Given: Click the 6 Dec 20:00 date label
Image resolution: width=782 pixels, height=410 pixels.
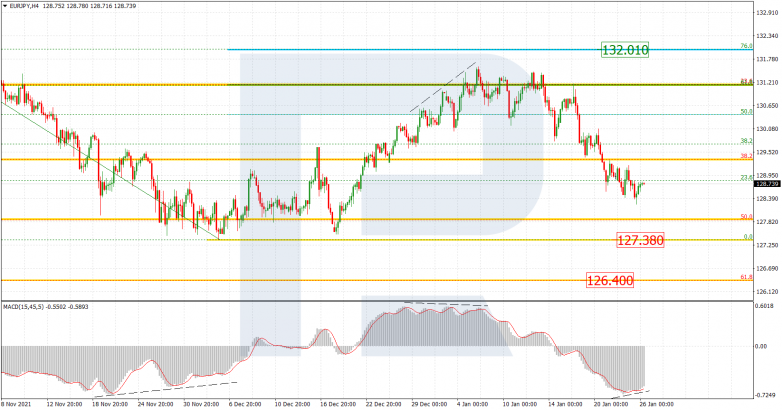Looking at the screenshot, I should click(245, 404).
